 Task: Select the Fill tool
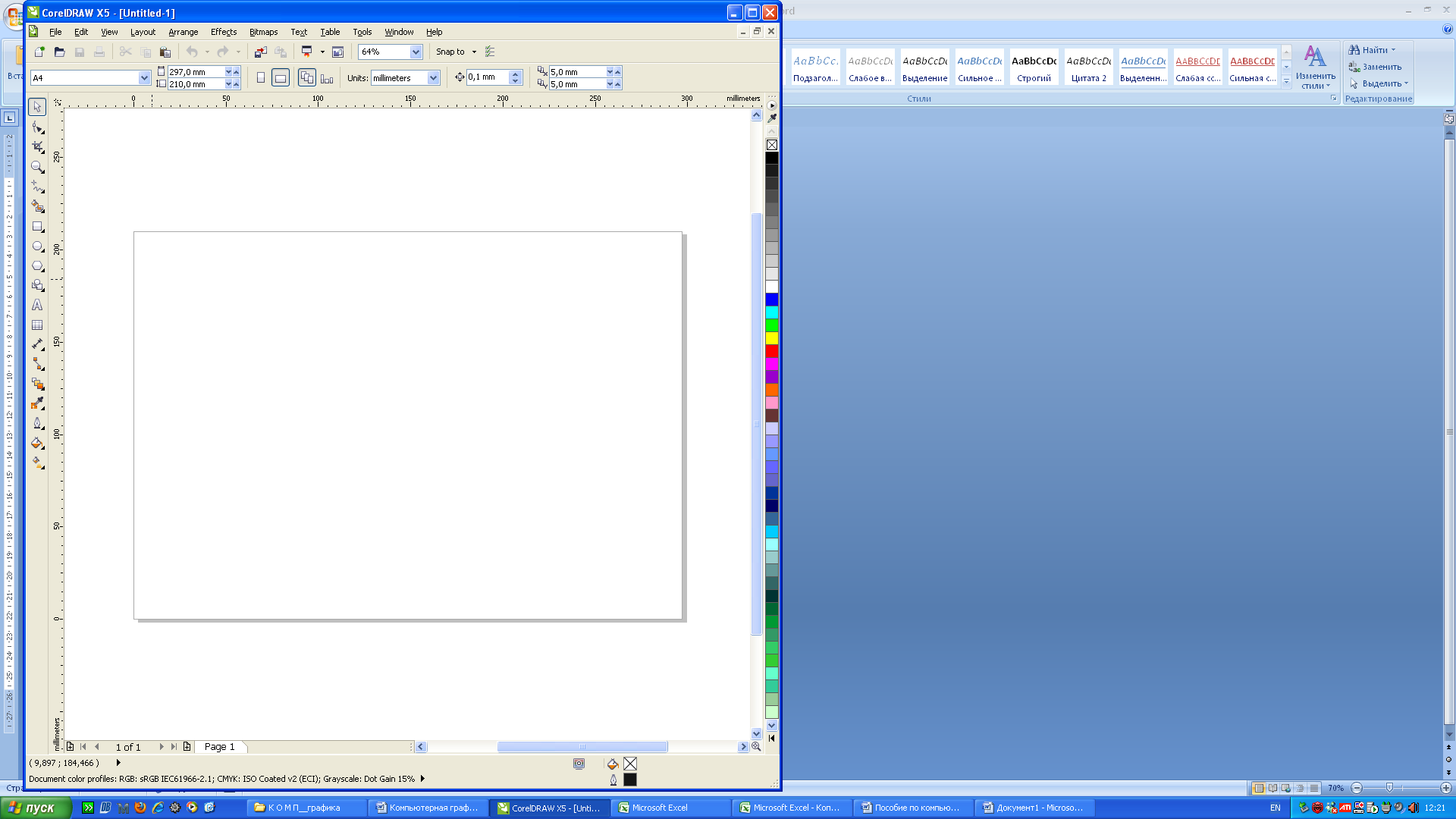point(37,443)
